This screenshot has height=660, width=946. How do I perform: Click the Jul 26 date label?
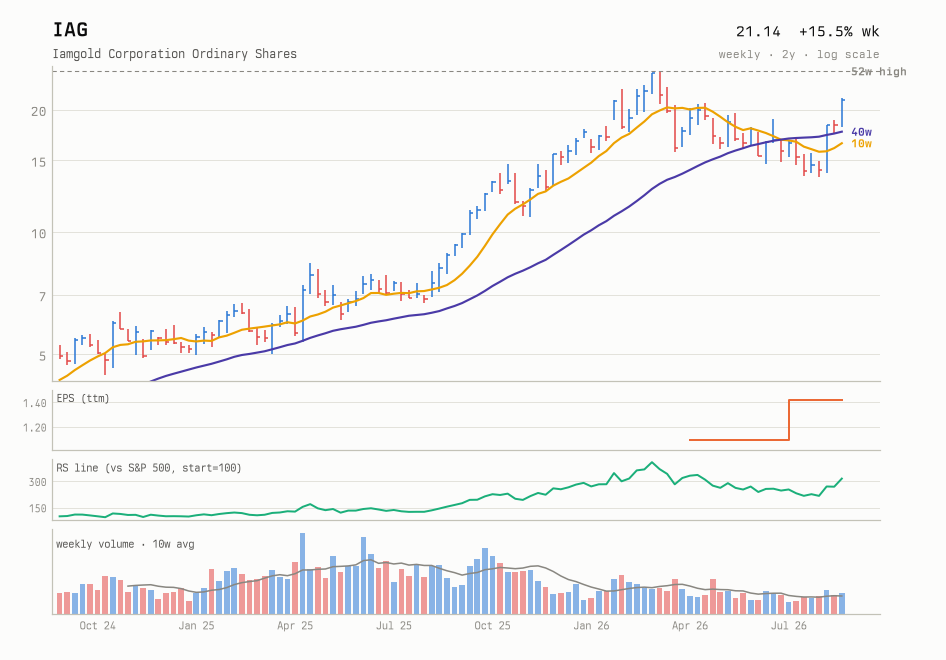coord(789,626)
